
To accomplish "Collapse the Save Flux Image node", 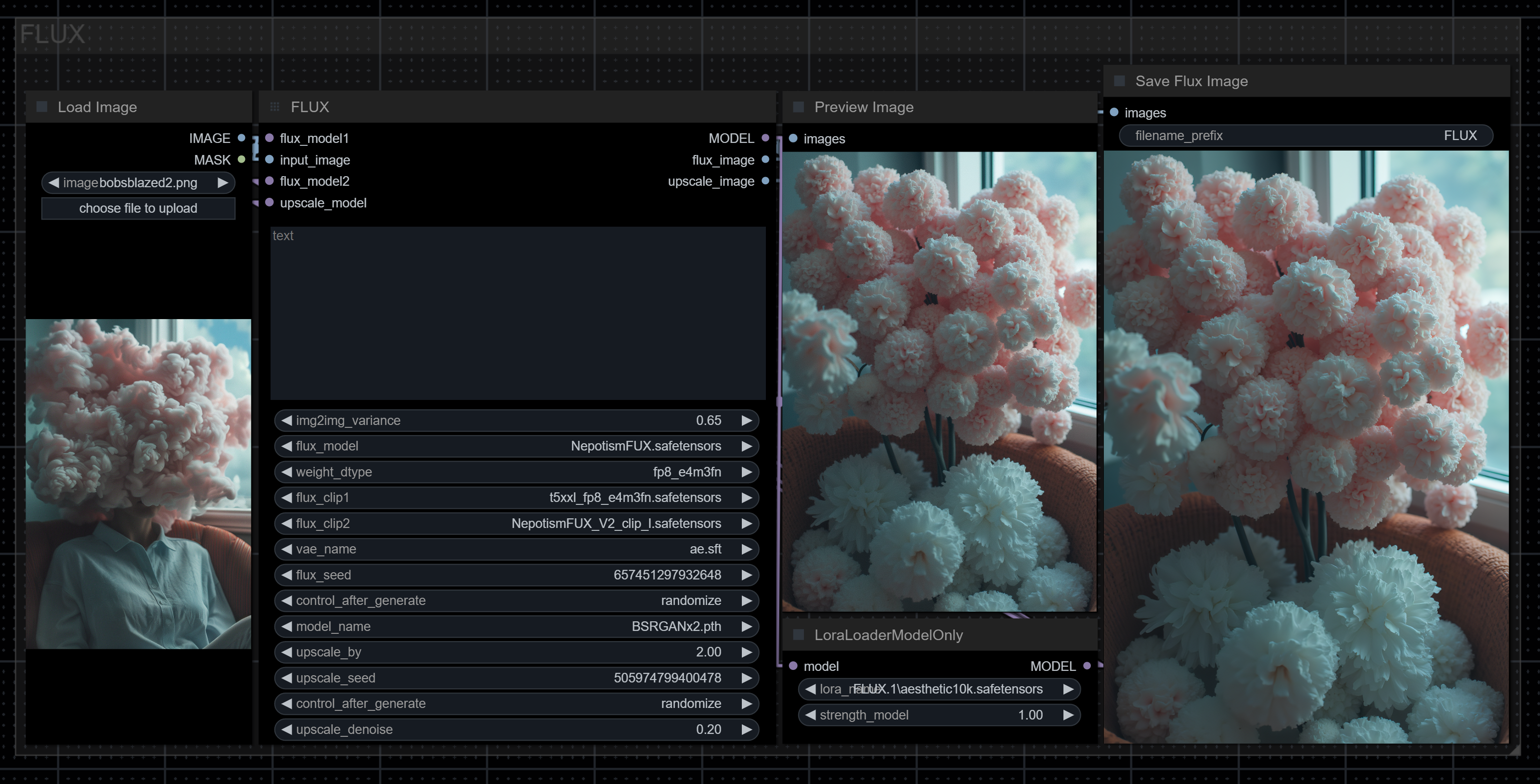I will pos(1120,81).
